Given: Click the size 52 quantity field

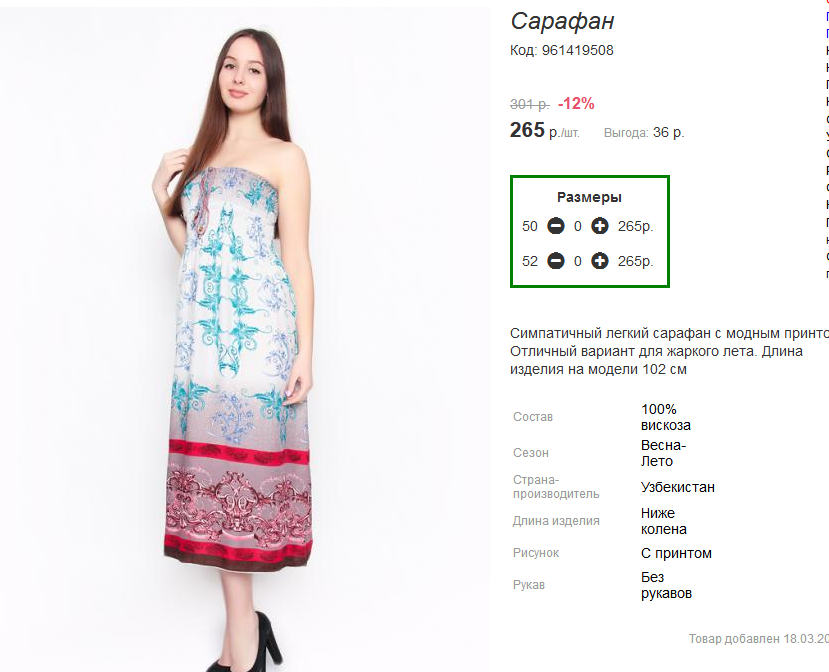Looking at the screenshot, I should 577,261.
